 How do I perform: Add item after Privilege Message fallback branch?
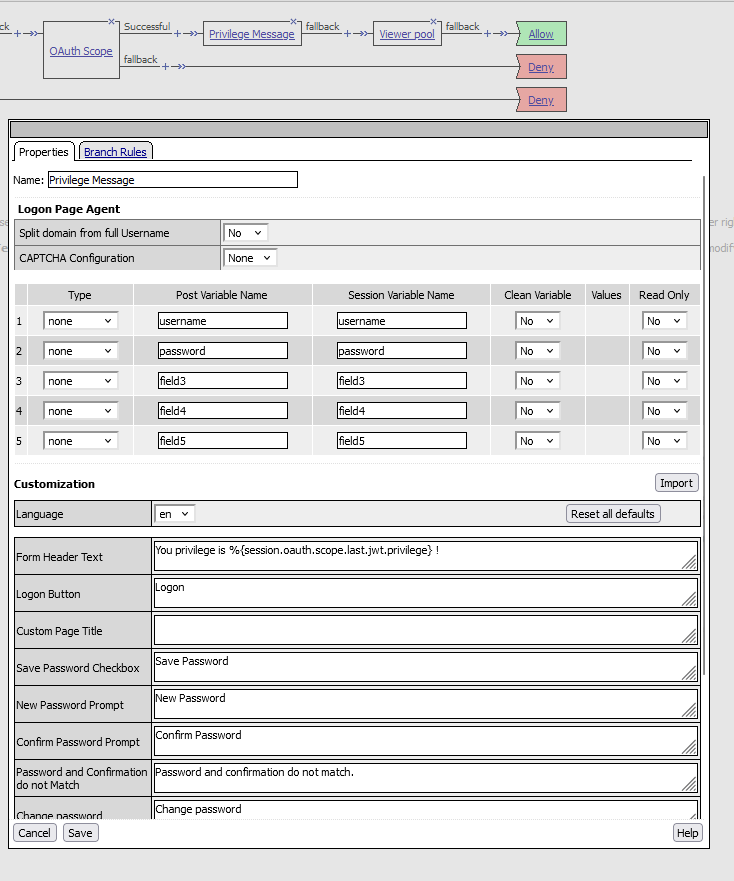click(x=348, y=33)
